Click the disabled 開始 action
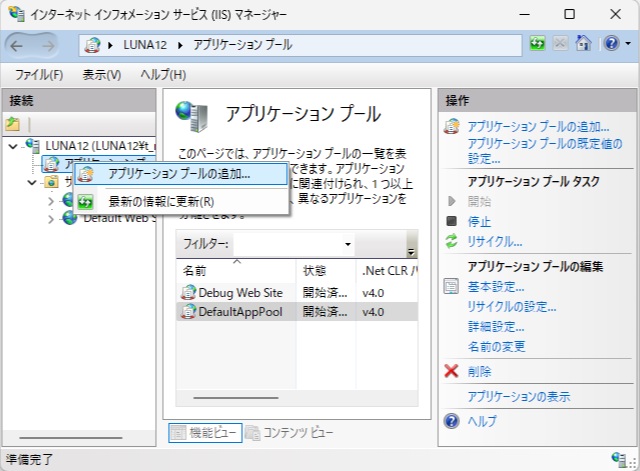This screenshot has height=471, width=640. (479, 201)
